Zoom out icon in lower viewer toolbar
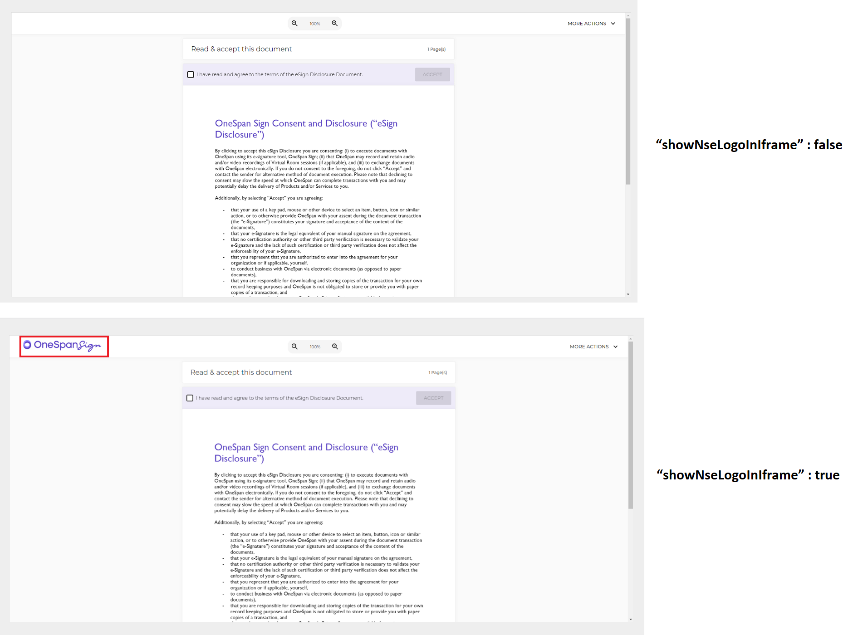Image resolution: width=853 pixels, height=635 pixels. click(x=294, y=346)
